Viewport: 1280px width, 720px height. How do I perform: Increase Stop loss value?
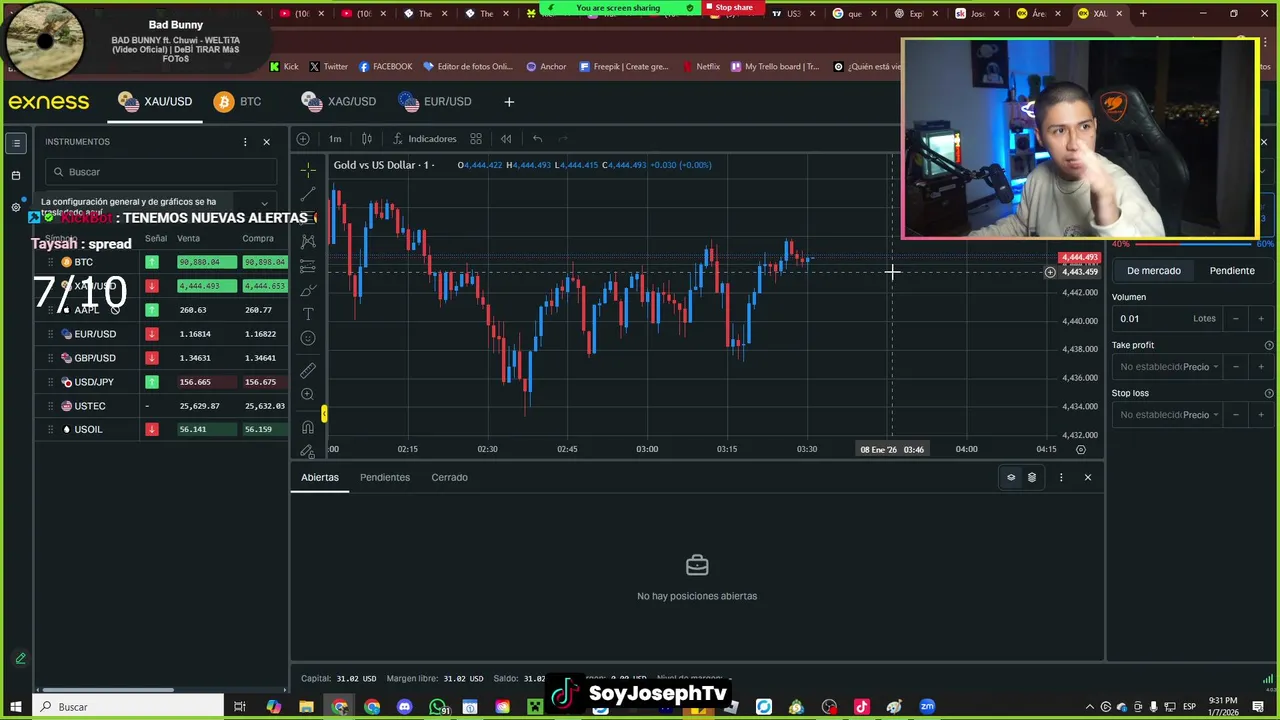click(1260, 415)
